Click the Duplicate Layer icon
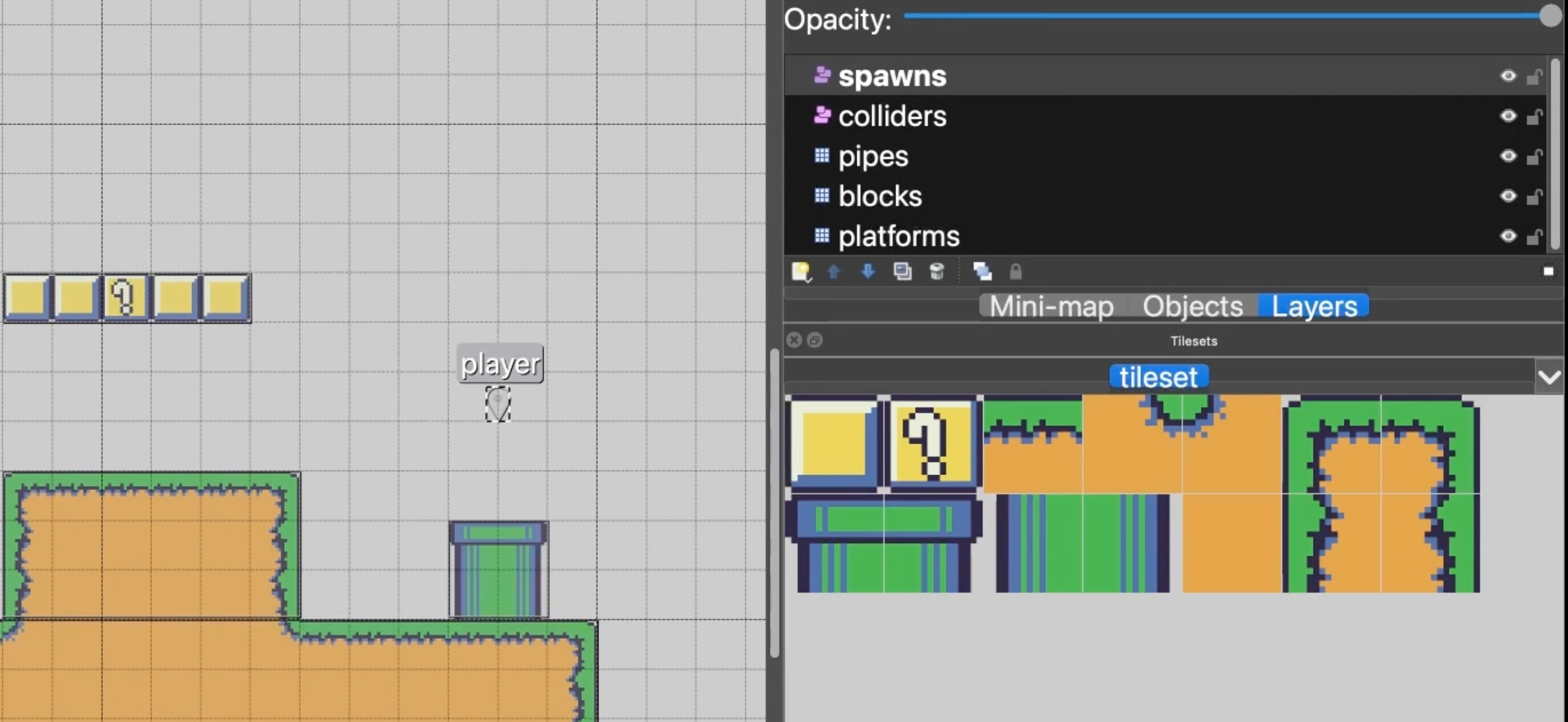 pos(902,271)
